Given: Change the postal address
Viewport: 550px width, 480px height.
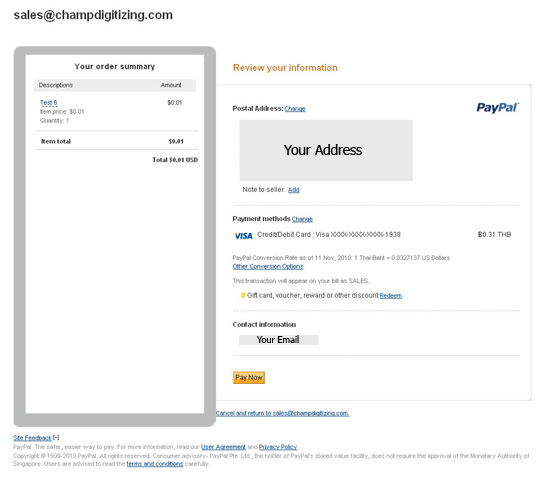Looking at the screenshot, I should click(x=295, y=109).
